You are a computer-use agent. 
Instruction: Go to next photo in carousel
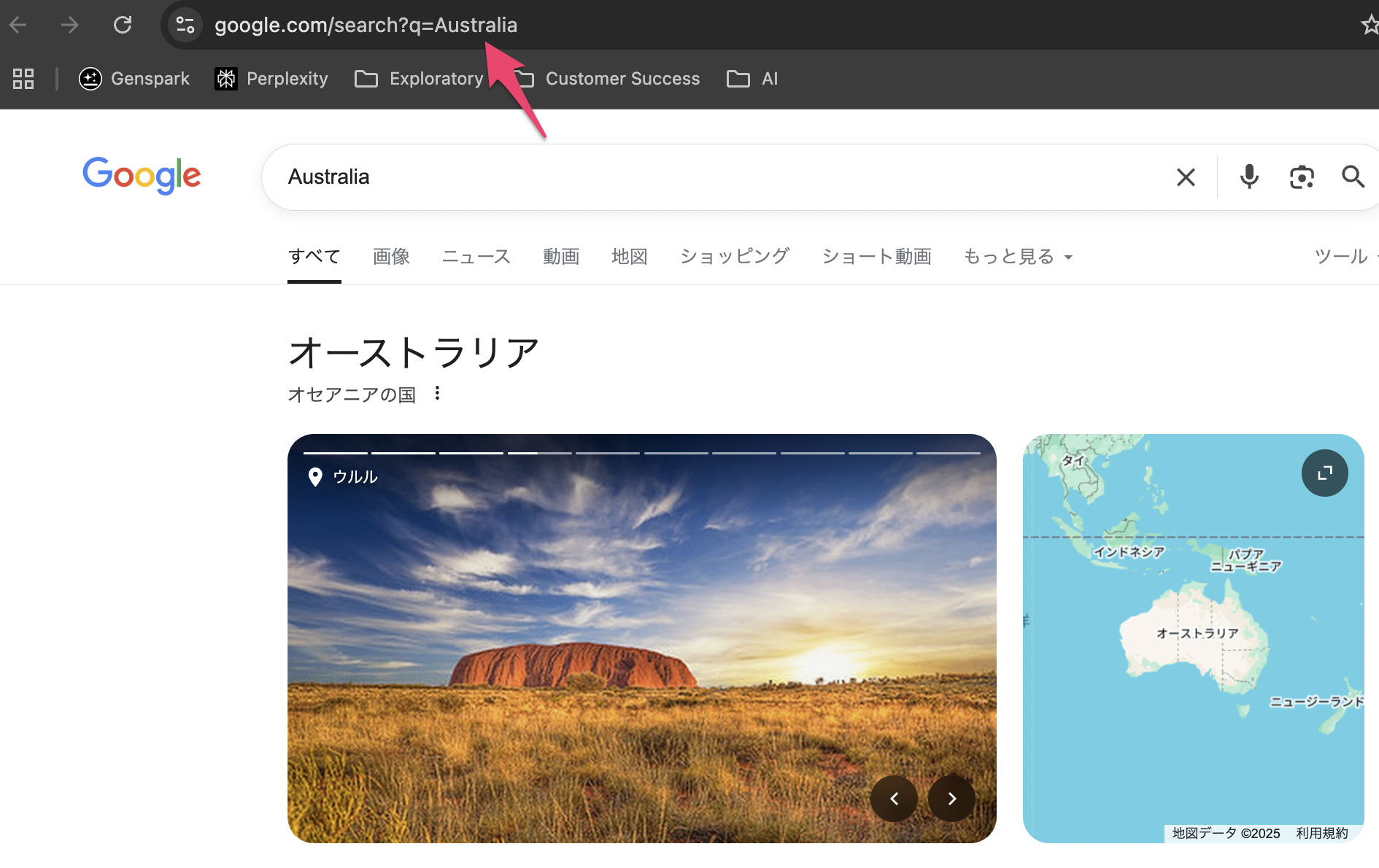(951, 799)
